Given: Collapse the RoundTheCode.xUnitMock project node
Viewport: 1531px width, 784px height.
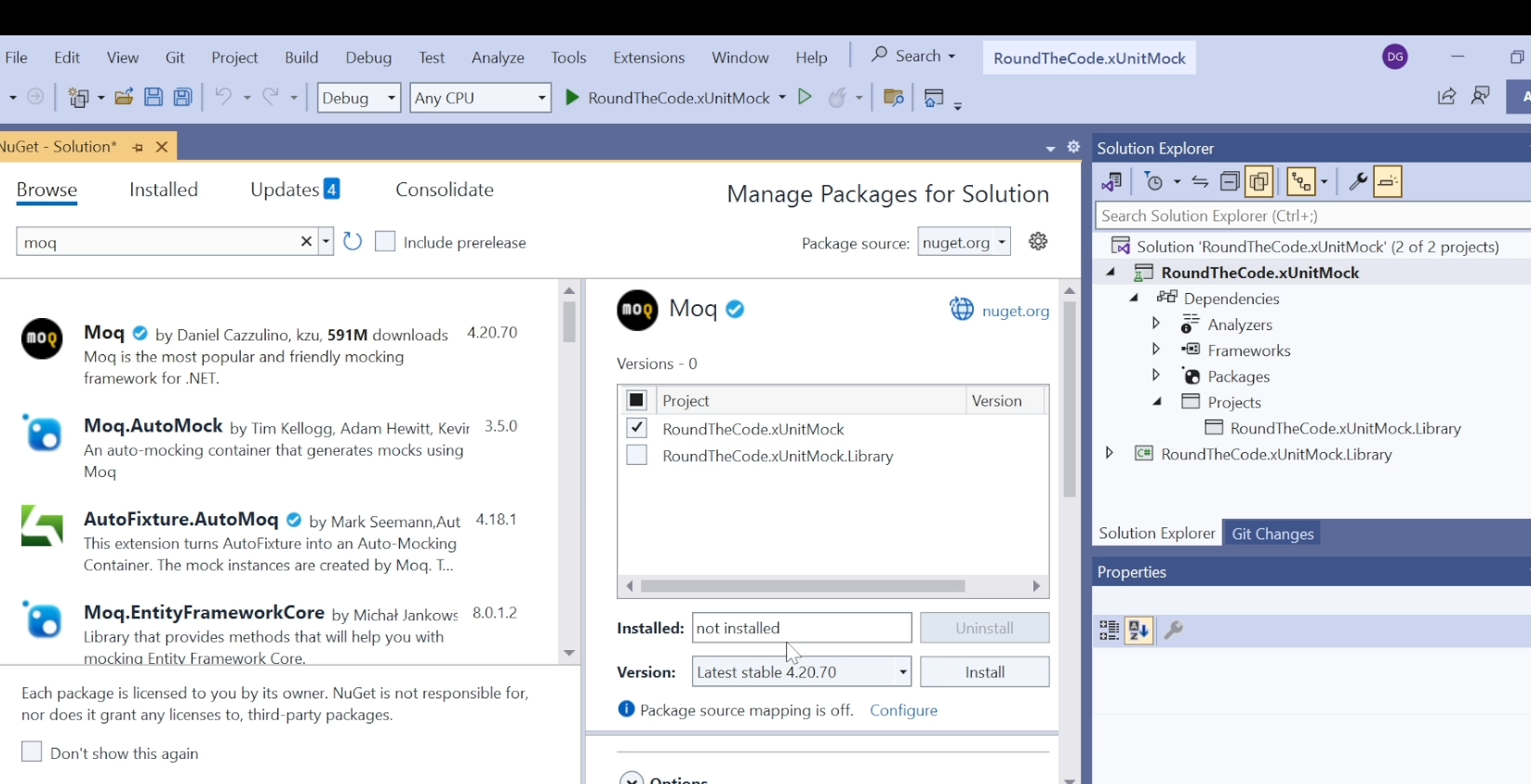Looking at the screenshot, I should click(x=1111, y=272).
